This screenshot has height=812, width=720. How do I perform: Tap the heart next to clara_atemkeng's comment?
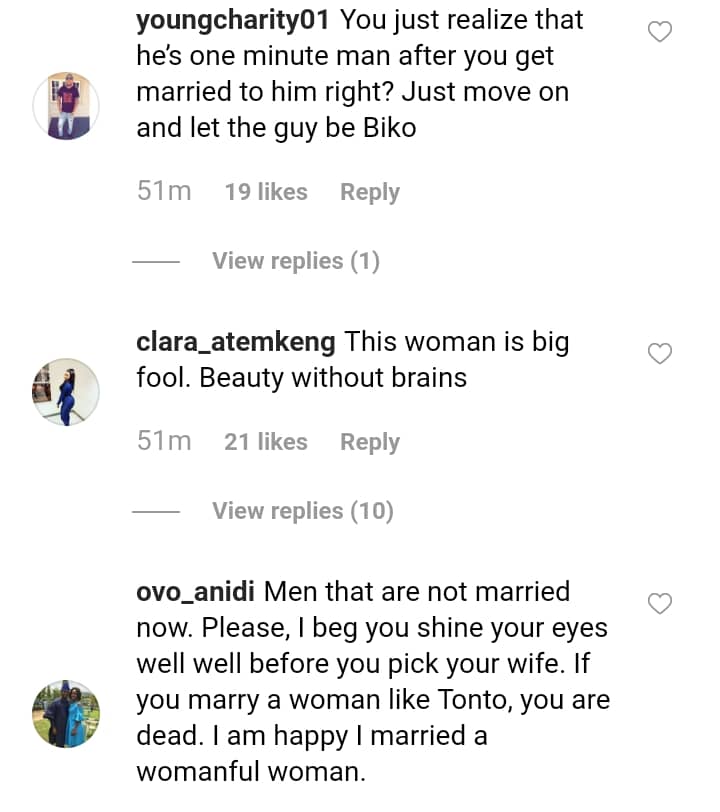coord(660,353)
